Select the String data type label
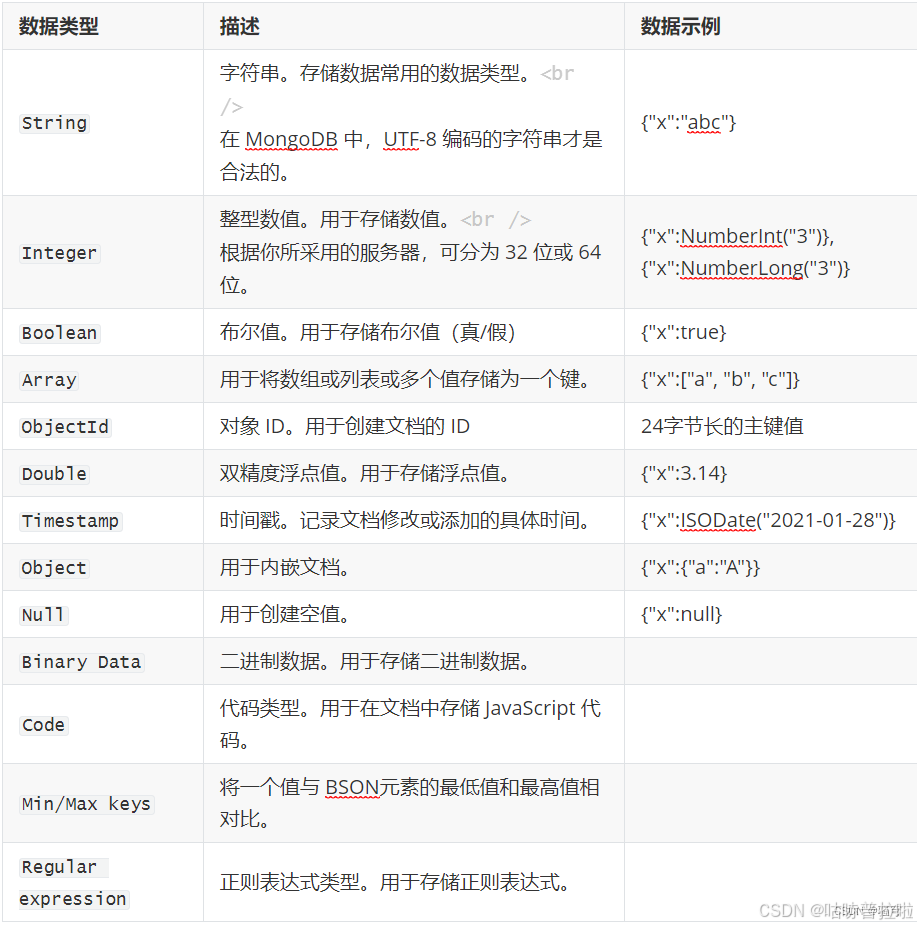917x926 pixels. 54,122
